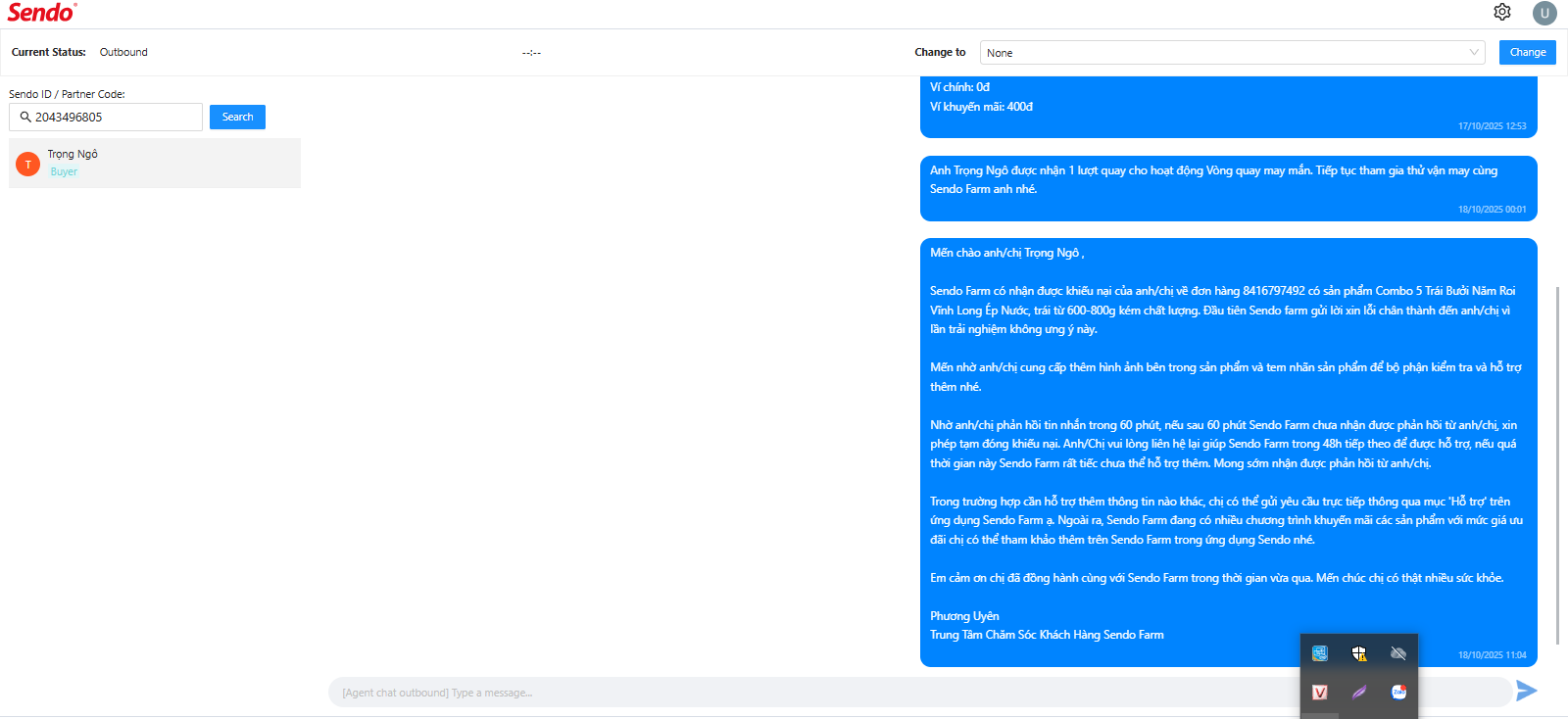Click the Sendo logo

pyautogui.click(x=42, y=13)
